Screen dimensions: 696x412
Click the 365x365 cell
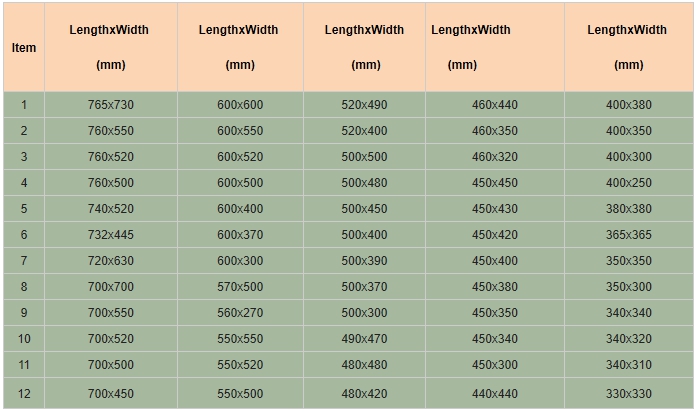(x=629, y=234)
